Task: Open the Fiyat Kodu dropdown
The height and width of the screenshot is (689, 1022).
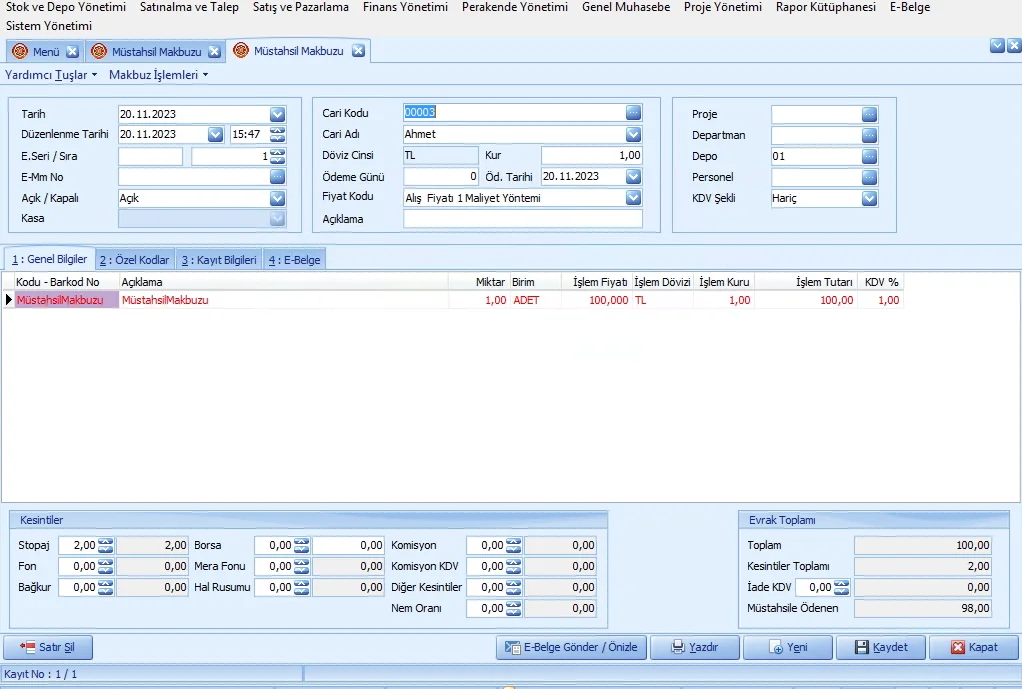Action: (x=633, y=198)
